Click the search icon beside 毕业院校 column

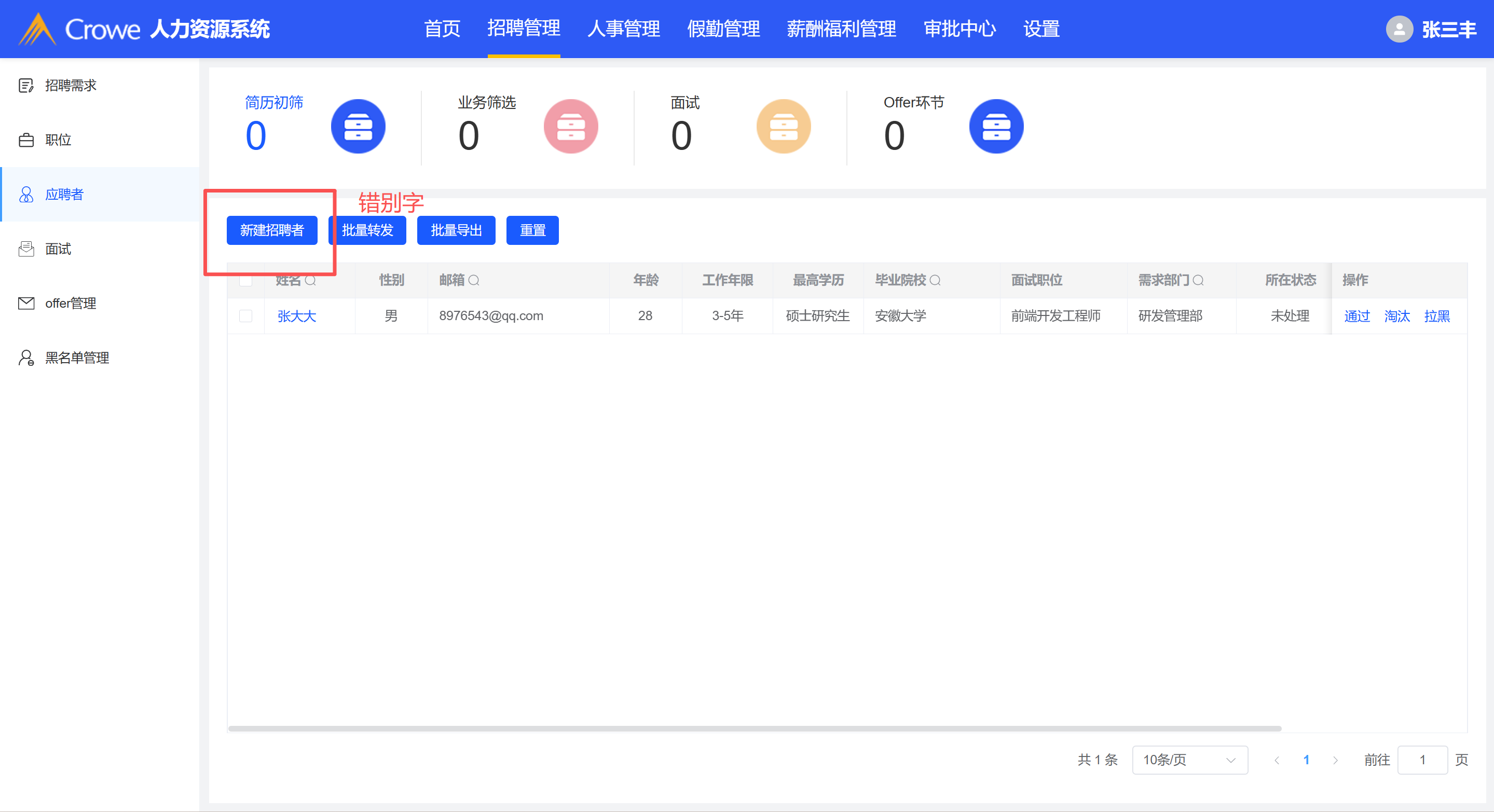(x=935, y=281)
